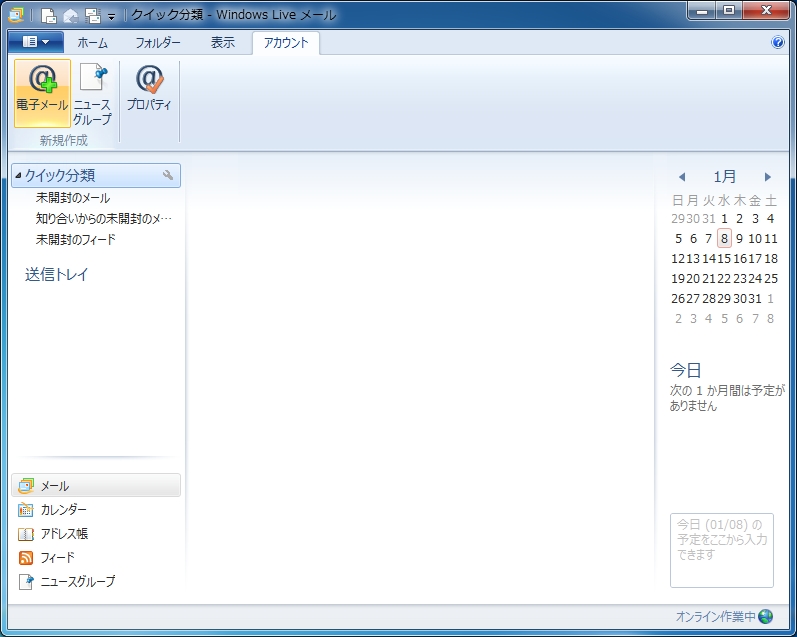Select January 22 in the calendar

coord(724,279)
